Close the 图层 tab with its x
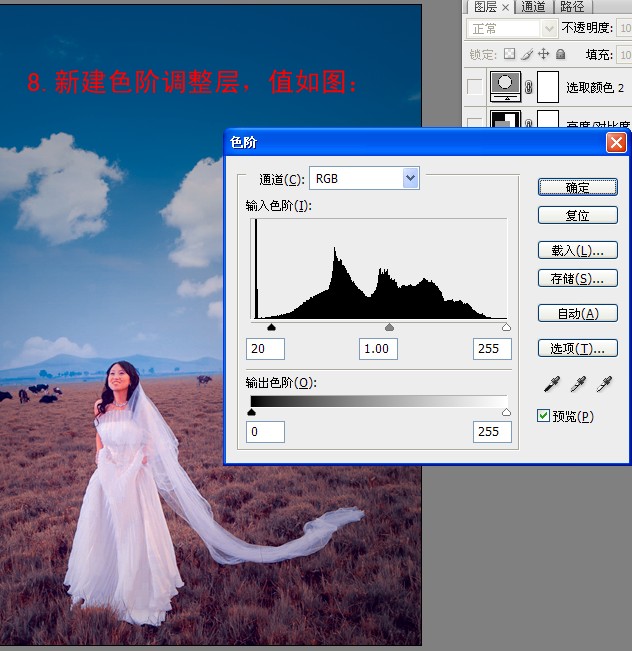The width and height of the screenshot is (632, 651). coord(505,7)
